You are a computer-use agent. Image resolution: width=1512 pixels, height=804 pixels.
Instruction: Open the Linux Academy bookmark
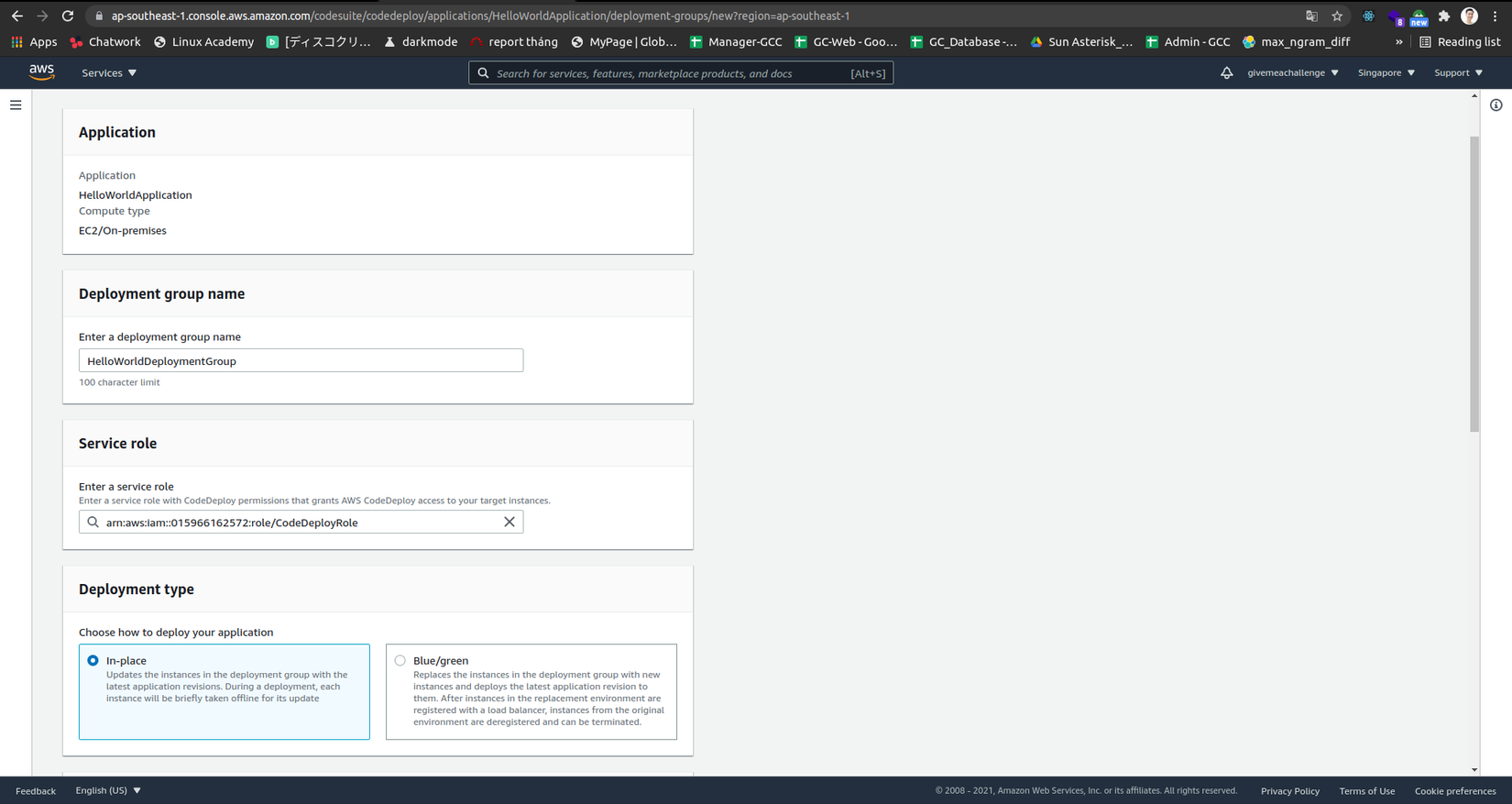click(203, 41)
